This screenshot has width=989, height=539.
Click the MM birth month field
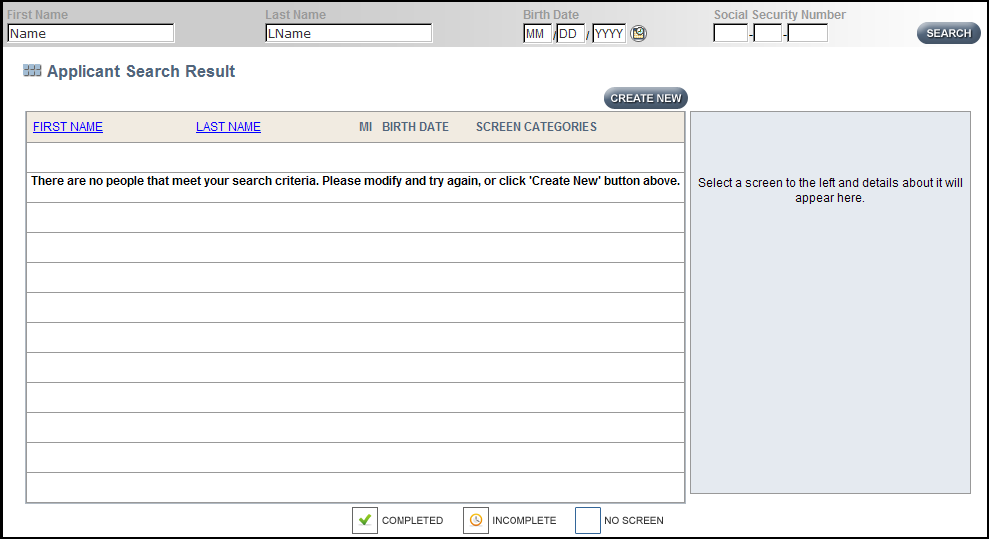[537, 33]
